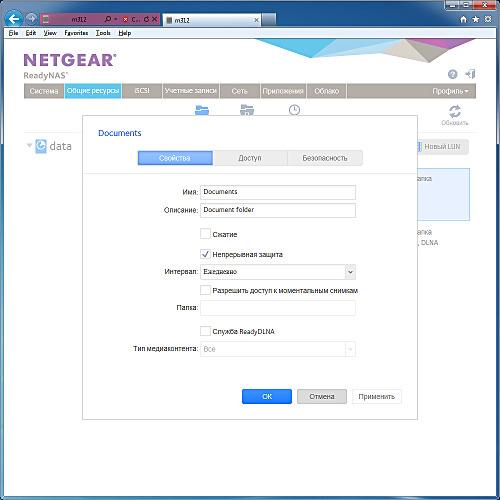
Task: Click the Обновить refresh icon
Action: [x=455, y=112]
